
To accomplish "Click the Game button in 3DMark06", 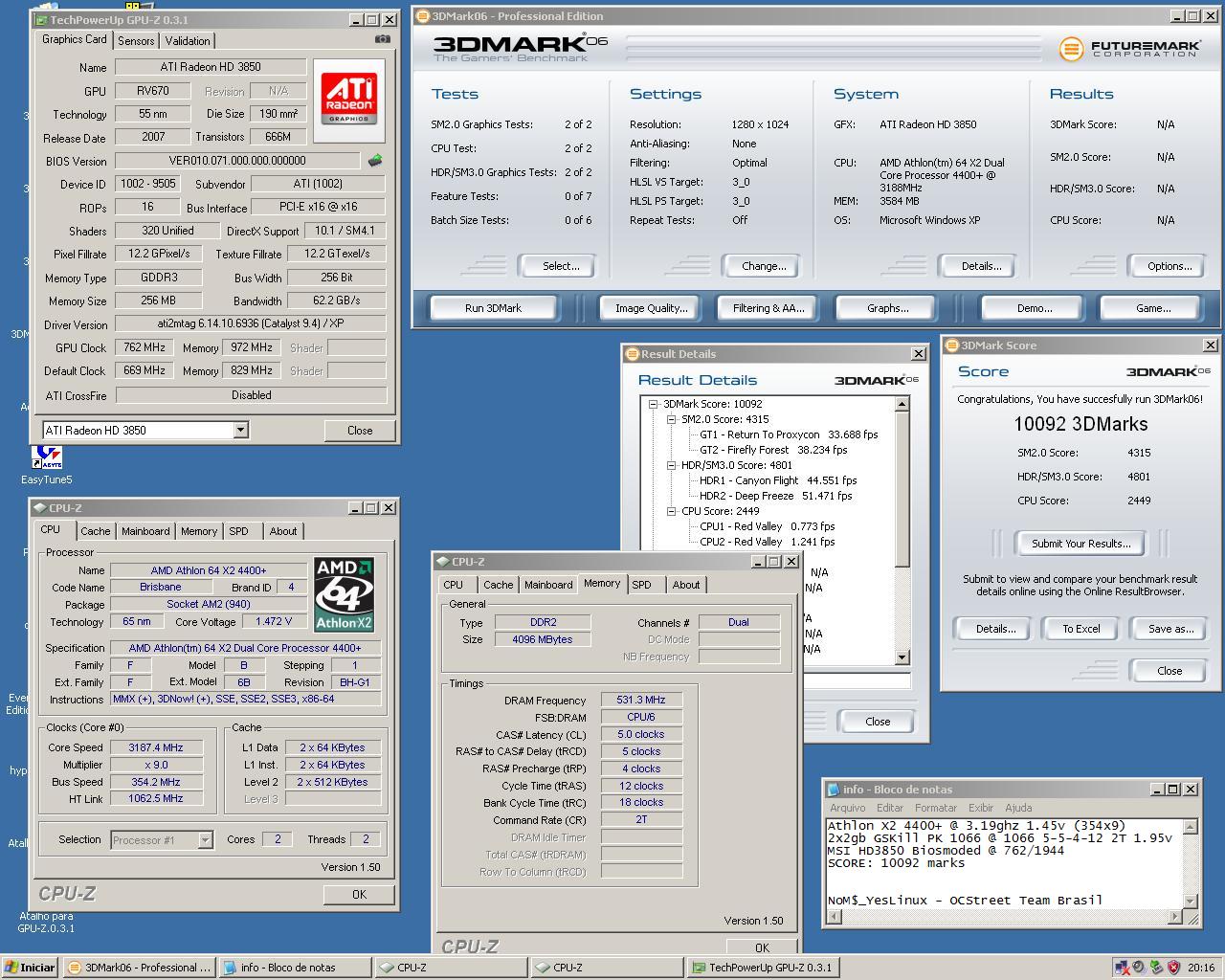I will click(x=1152, y=308).
